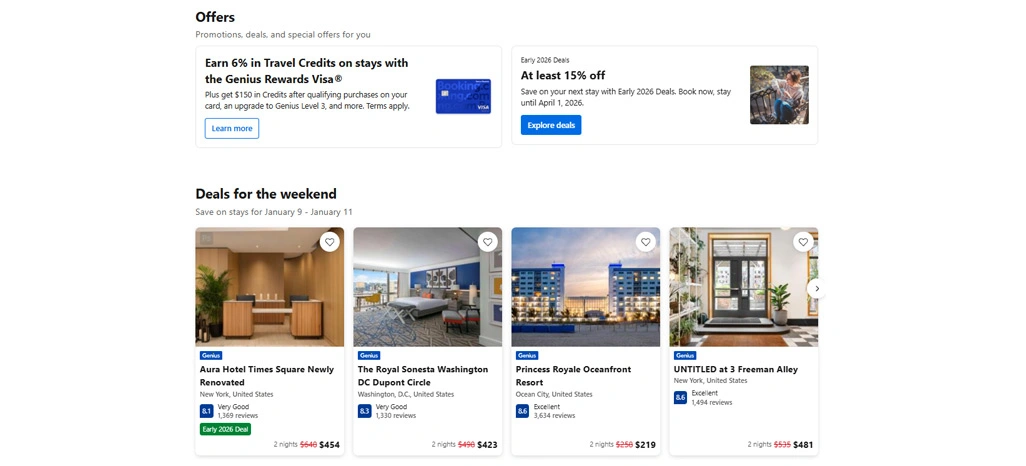The width and height of the screenshot is (1026, 466).
Task: Click the 8.1 rating score badge
Action: [x=207, y=411]
